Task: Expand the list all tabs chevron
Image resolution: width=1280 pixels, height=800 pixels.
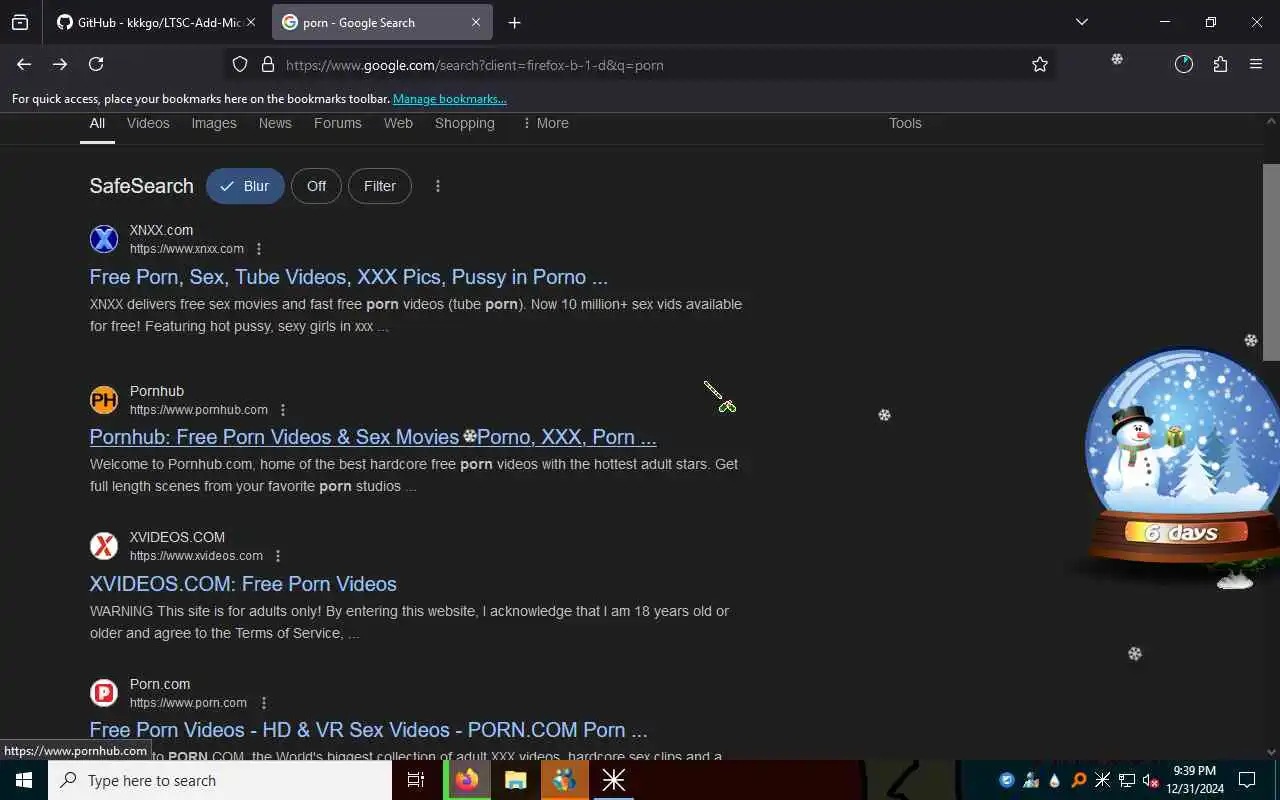Action: 1081,22
